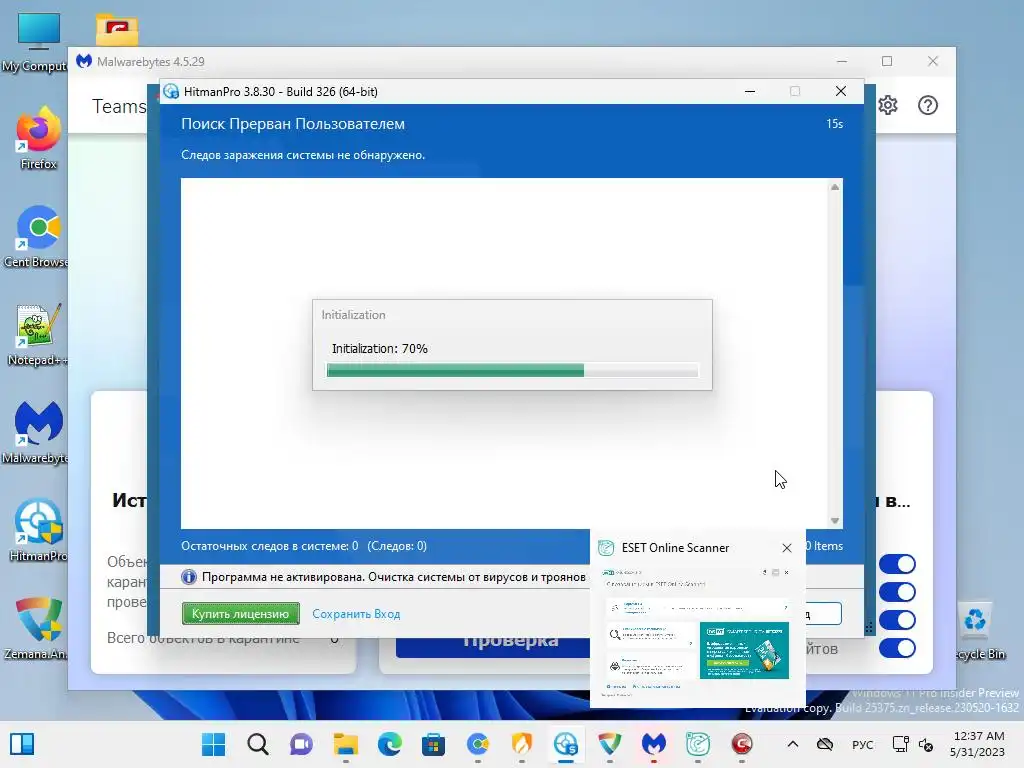Click the info icon beside the activation message
This screenshot has width=1024, height=768.
click(x=189, y=577)
